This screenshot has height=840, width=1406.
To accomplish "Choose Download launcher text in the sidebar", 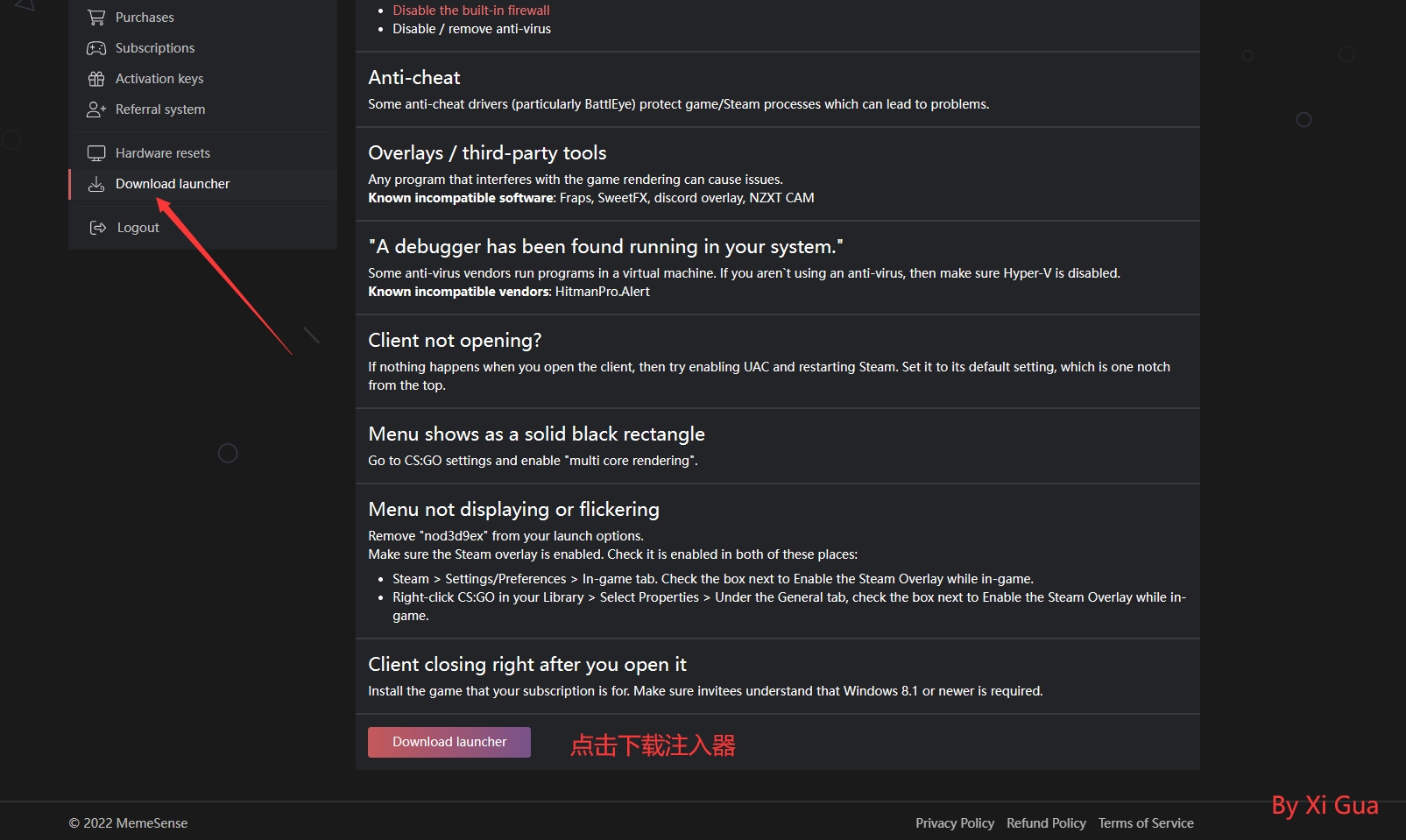I will (x=173, y=184).
